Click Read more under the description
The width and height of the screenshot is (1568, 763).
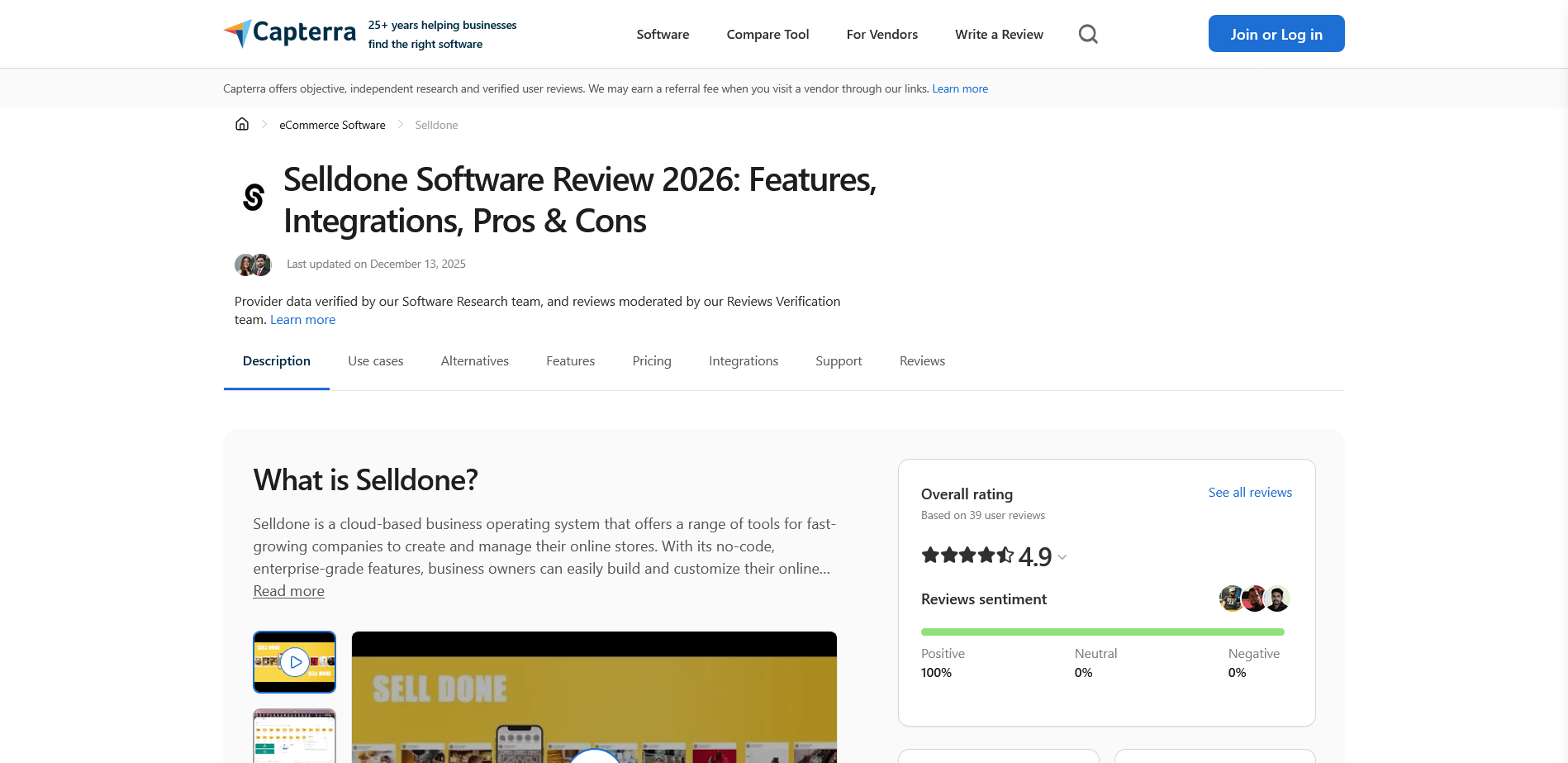[288, 591]
